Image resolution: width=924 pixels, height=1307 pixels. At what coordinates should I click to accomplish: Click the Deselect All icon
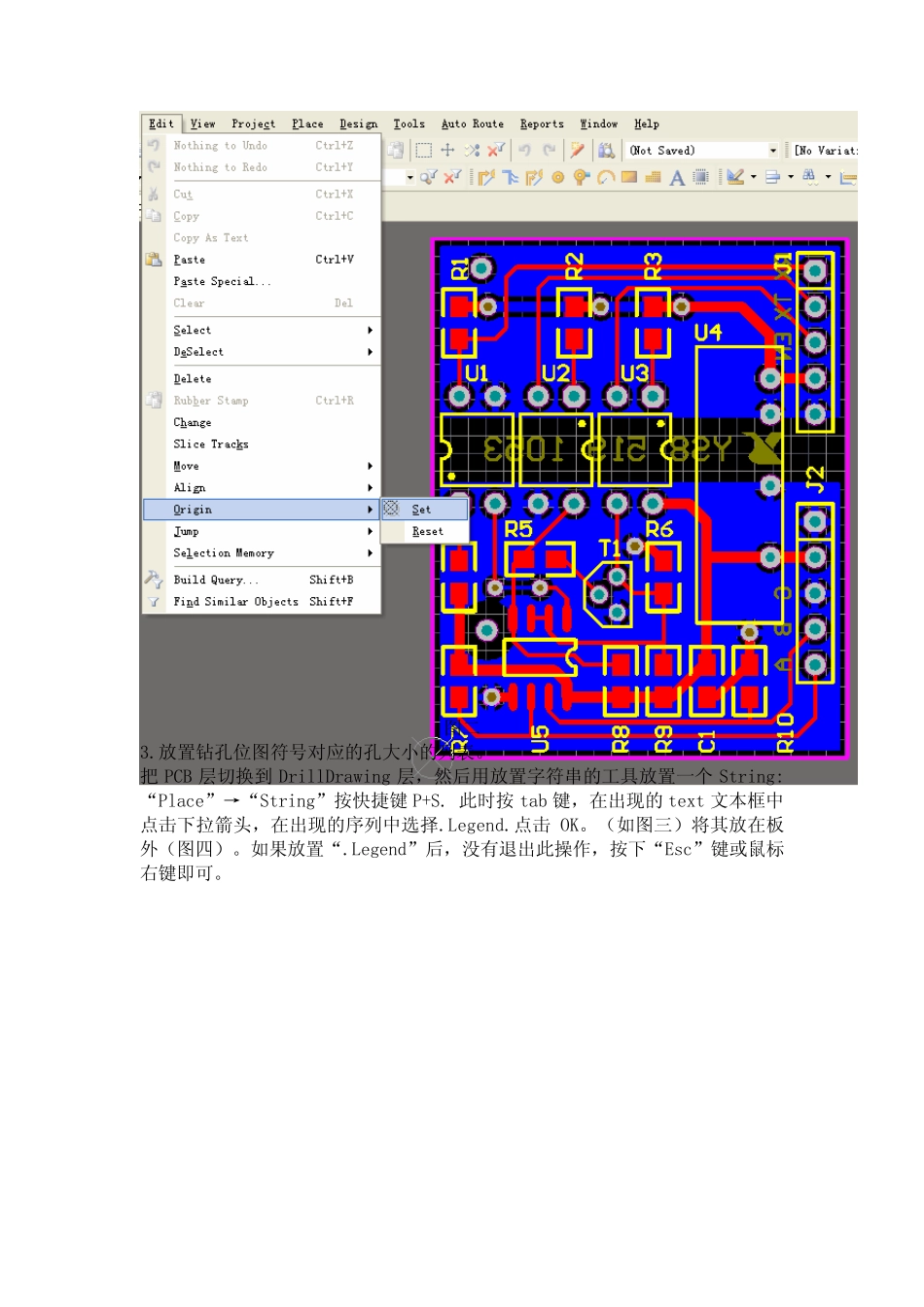[x=472, y=150]
